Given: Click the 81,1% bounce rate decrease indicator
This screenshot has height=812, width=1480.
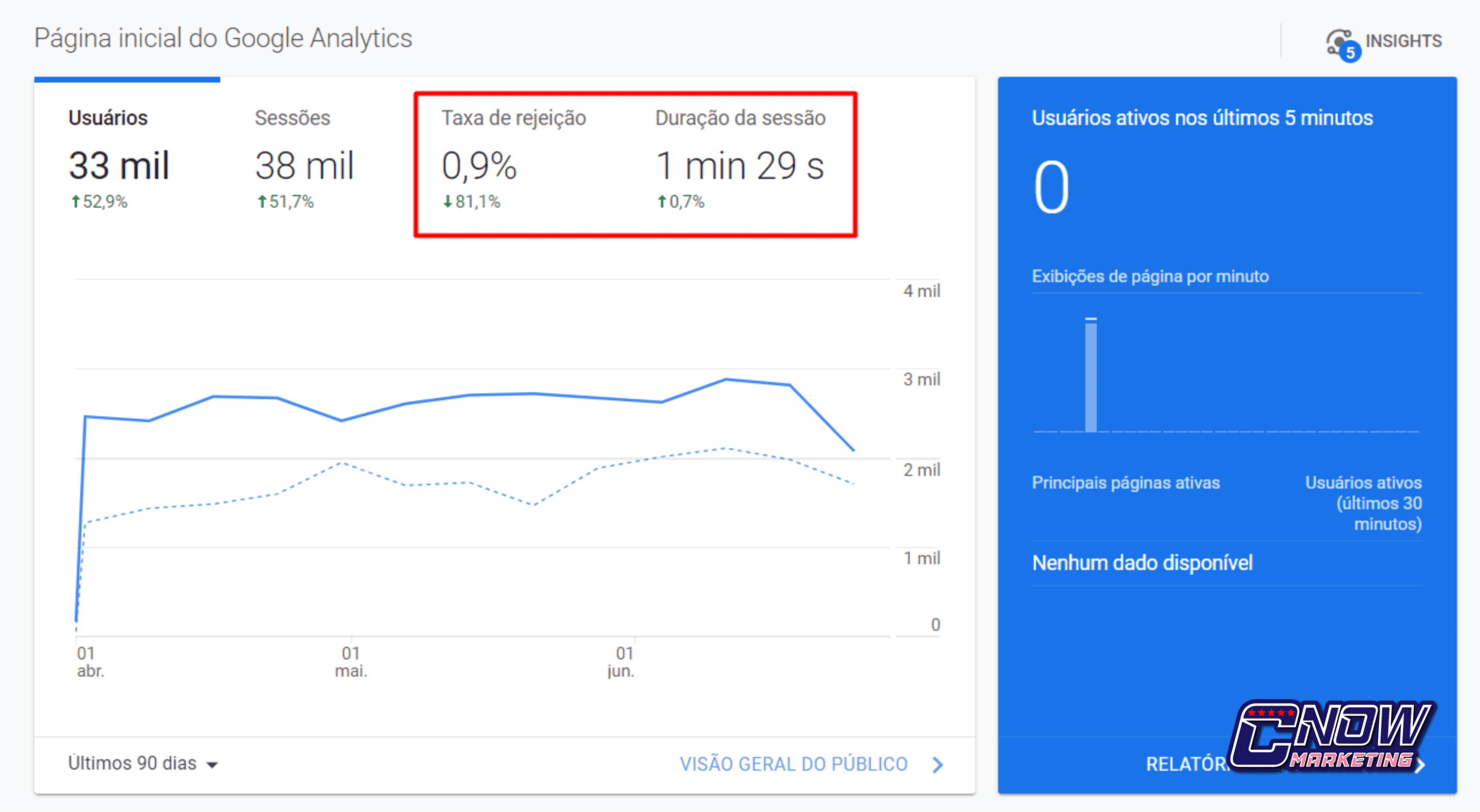Looking at the screenshot, I should 471,202.
